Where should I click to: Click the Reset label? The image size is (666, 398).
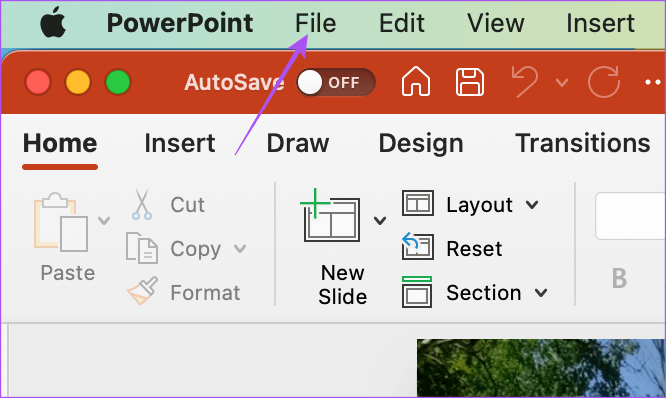pos(474,248)
